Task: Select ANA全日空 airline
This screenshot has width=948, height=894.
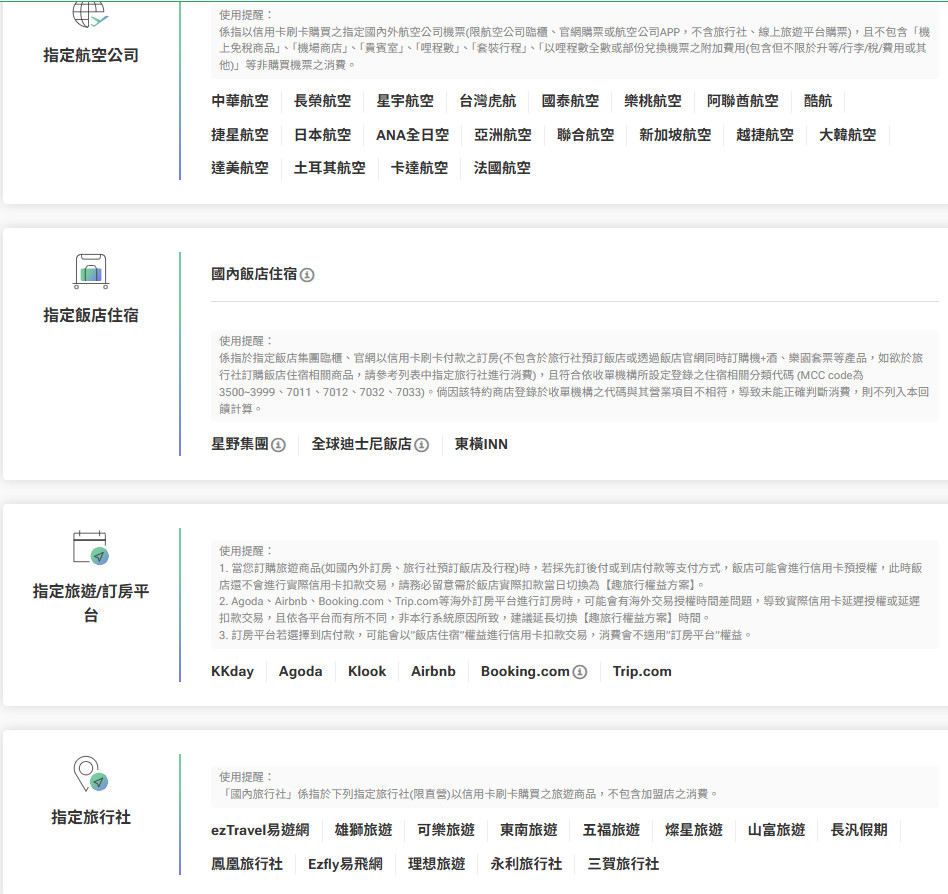Action: [x=412, y=135]
